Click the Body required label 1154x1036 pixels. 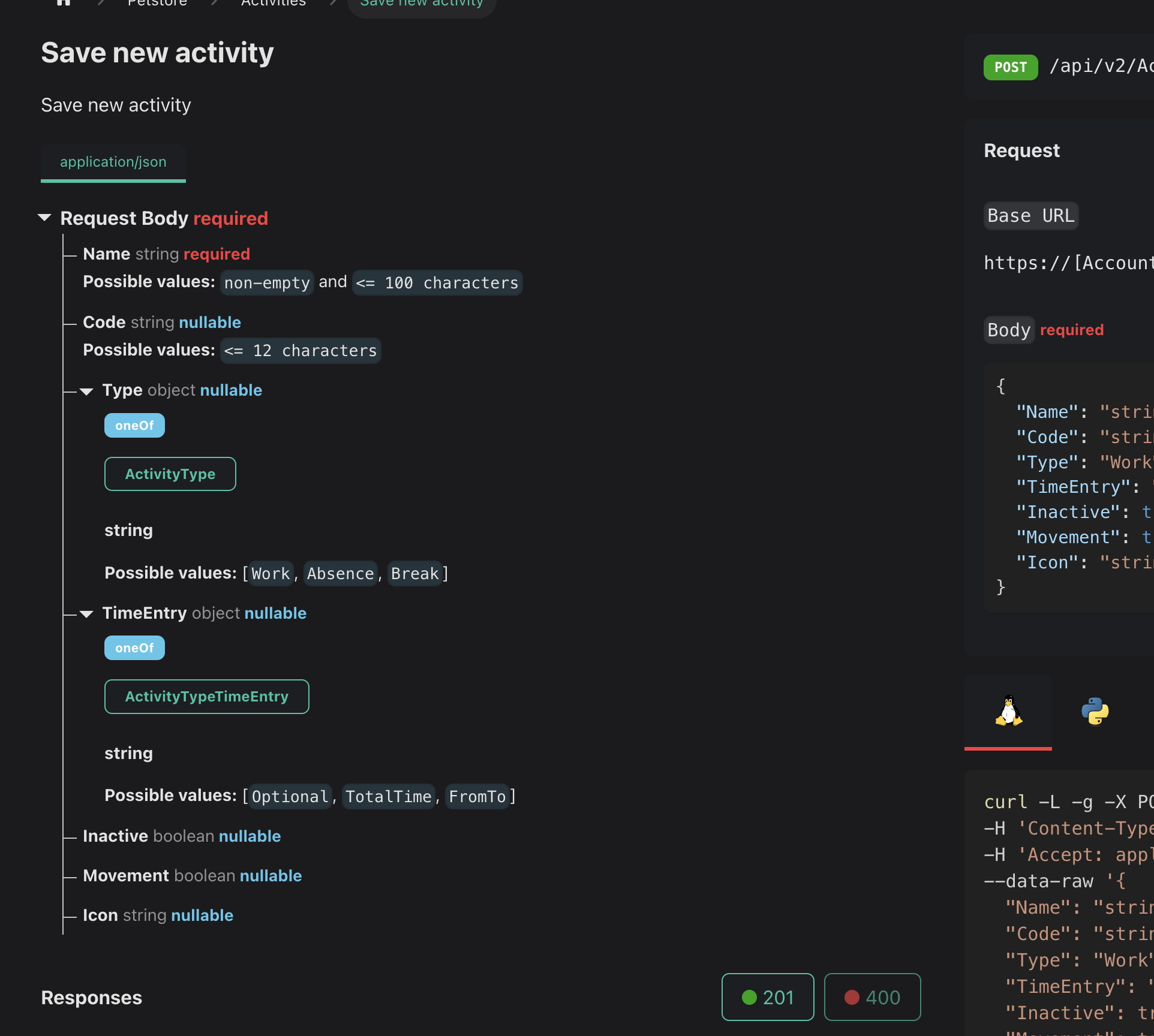tap(1009, 330)
